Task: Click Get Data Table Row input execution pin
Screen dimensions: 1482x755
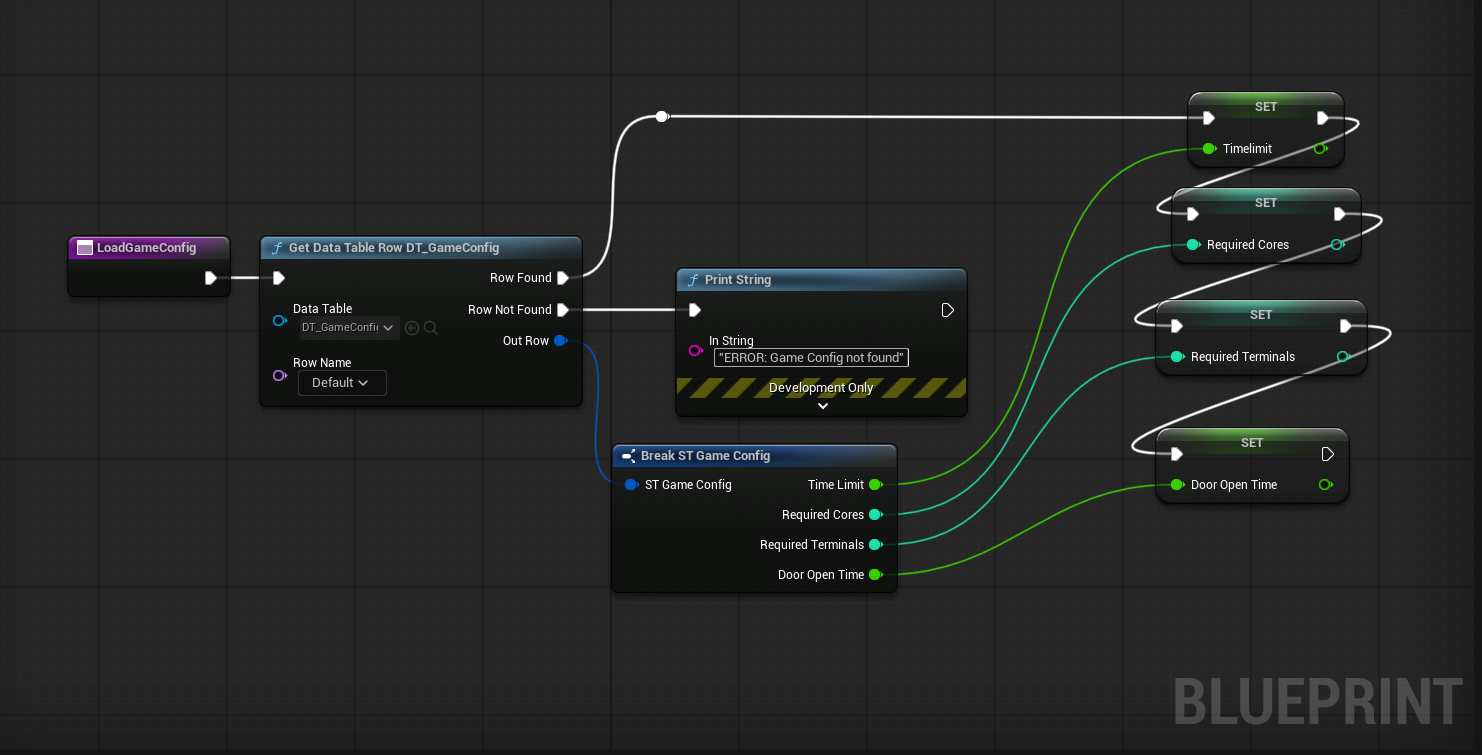Action: [279, 278]
